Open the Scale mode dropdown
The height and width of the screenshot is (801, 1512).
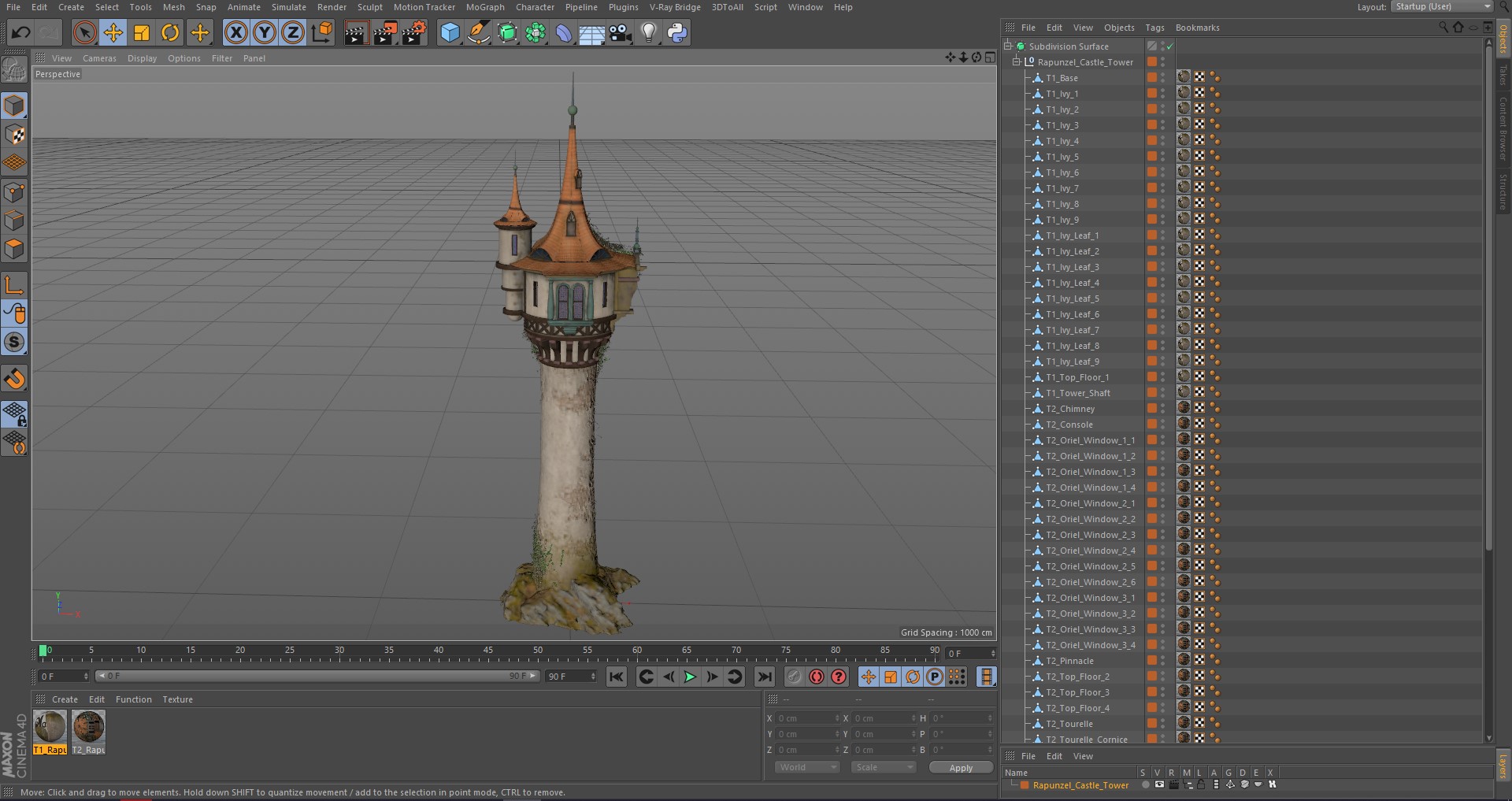[884, 767]
